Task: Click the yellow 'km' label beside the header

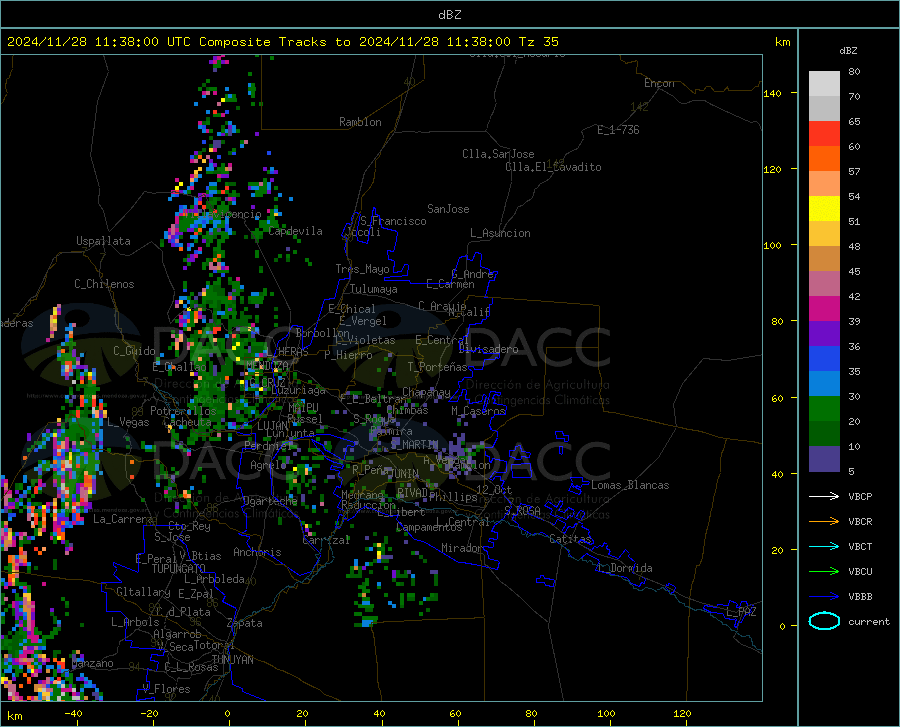Action: (782, 42)
